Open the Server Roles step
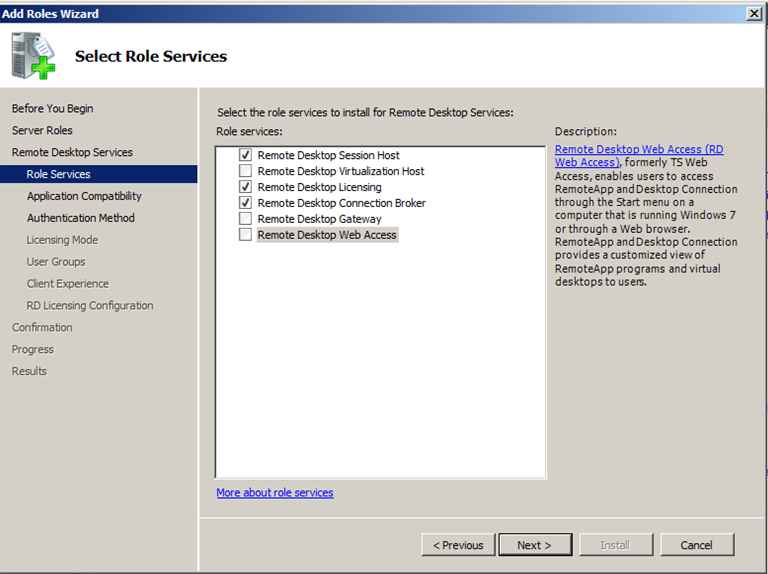Image resolution: width=768 pixels, height=574 pixels. click(x=42, y=130)
